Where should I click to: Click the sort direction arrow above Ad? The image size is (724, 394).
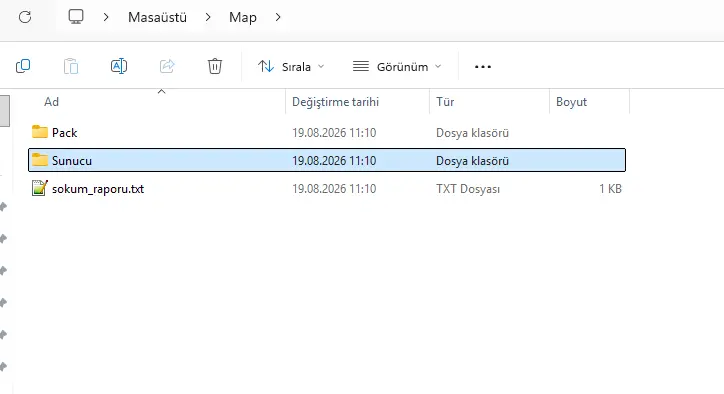click(x=162, y=91)
